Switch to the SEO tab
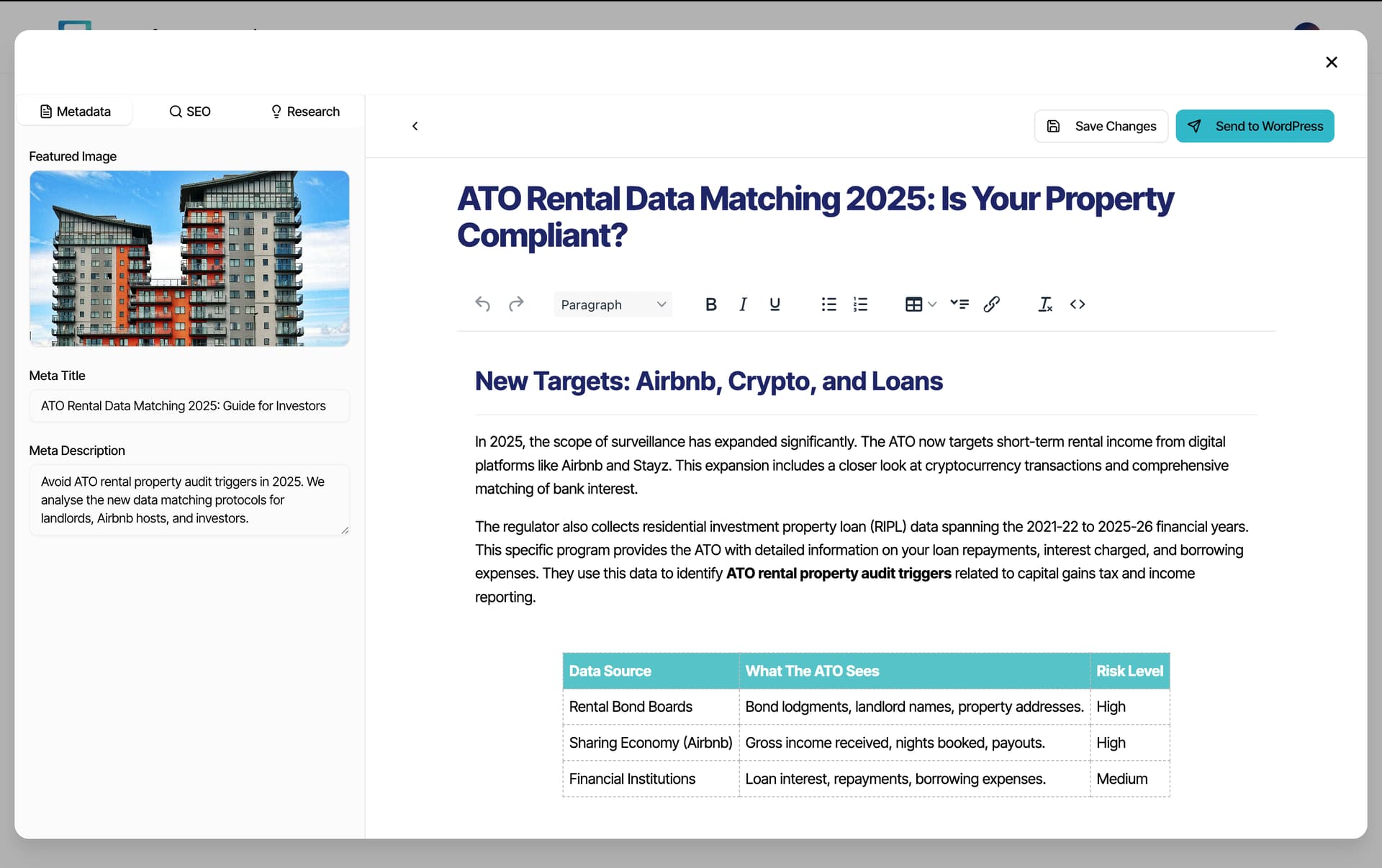Image resolution: width=1382 pixels, height=868 pixels. click(x=190, y=112)
